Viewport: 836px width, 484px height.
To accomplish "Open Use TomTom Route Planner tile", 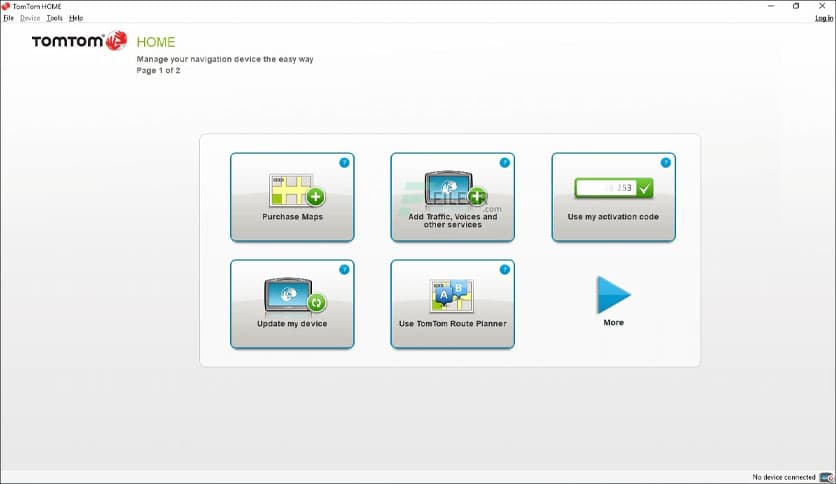I will [453, 304].
